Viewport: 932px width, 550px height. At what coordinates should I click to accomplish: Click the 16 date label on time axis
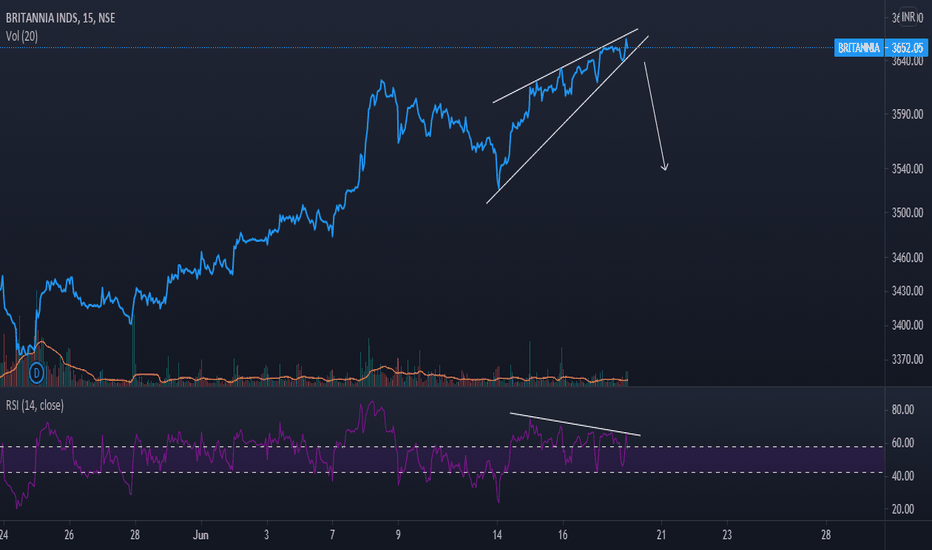(x=562, y=535)
